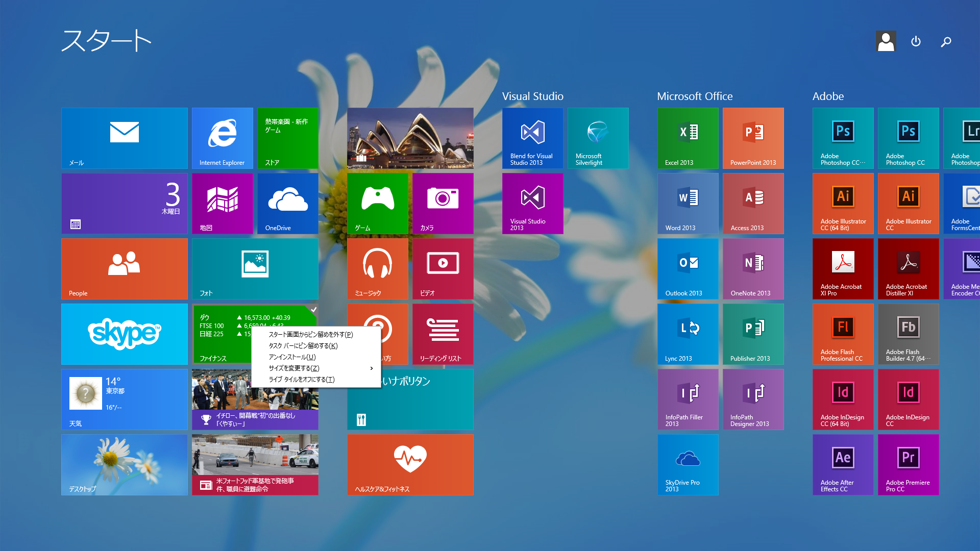Open the Lightroom (Lr) tile

[x=962, y=138]
